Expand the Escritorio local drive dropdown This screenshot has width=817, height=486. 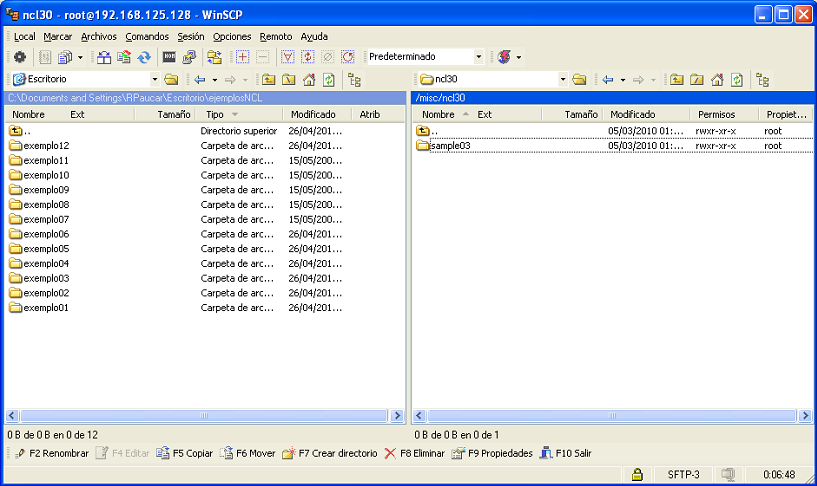(x=155, y=79)
